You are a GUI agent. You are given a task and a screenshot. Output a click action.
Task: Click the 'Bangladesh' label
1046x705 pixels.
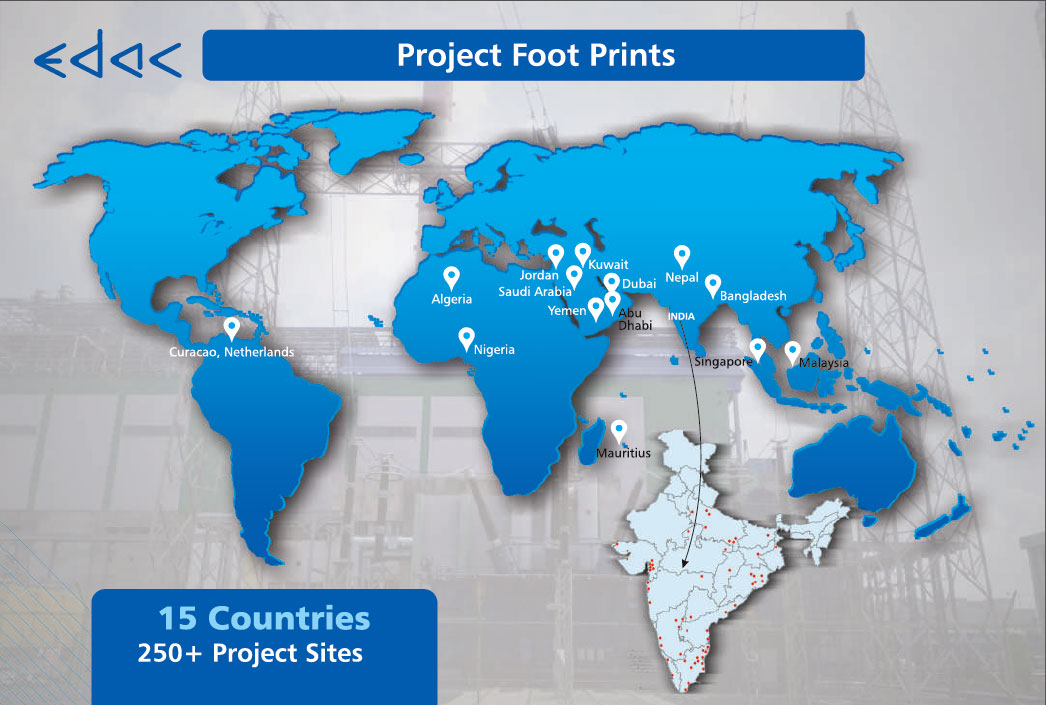point(753,295)
